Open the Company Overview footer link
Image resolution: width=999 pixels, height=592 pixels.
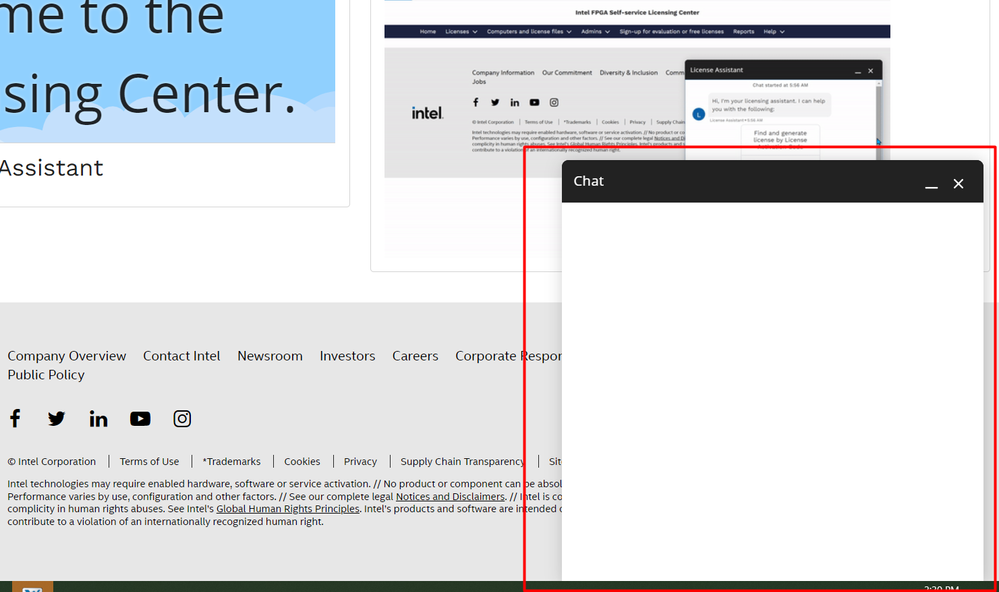(67, 356)
